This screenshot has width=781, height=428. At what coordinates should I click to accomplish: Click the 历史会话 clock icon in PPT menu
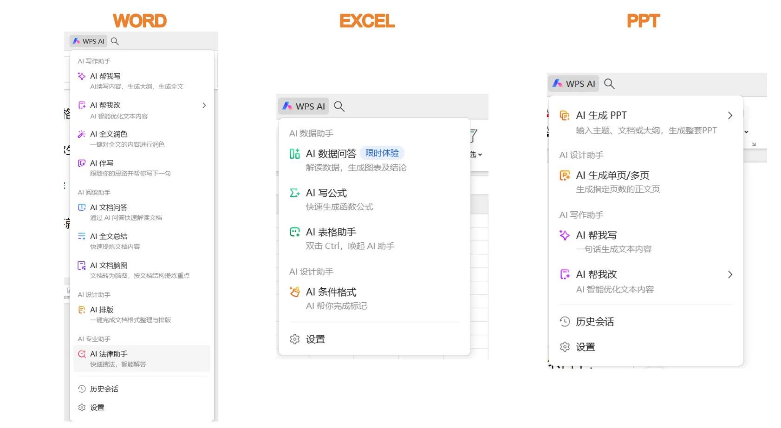pos(564,321)
